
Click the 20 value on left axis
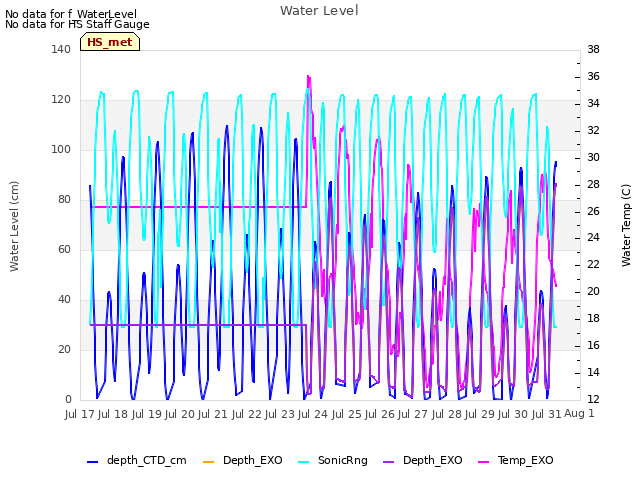64,349
